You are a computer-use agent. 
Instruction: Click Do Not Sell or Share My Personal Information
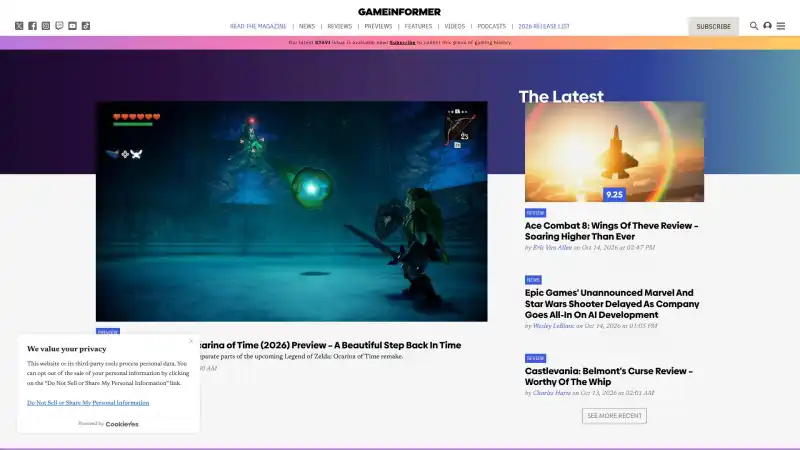point(88,403)
